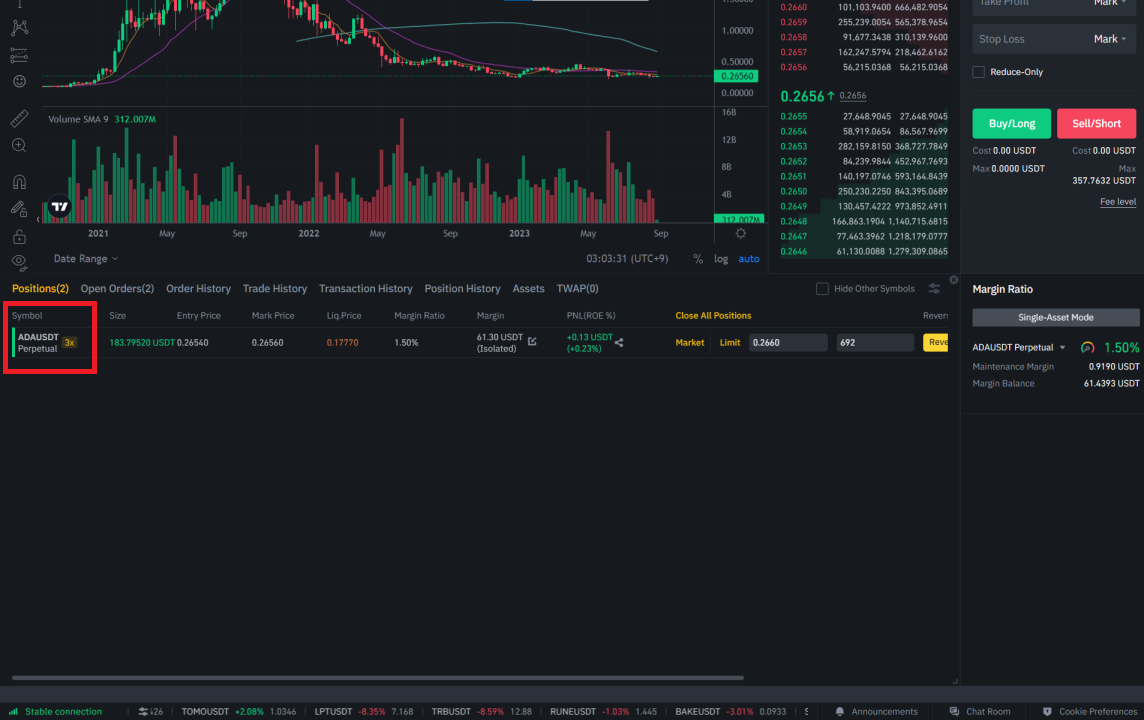Open the TWAP(0) tab
This screenshot has width=1144, height=720.
click(577, 289)
